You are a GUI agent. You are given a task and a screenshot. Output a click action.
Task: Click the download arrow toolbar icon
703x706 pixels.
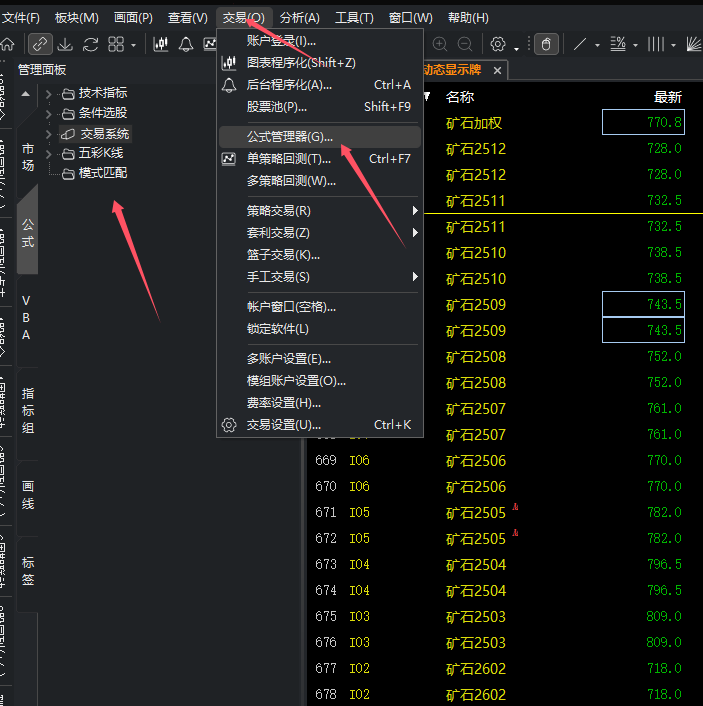pyautogui.click(x=66, y=44)
